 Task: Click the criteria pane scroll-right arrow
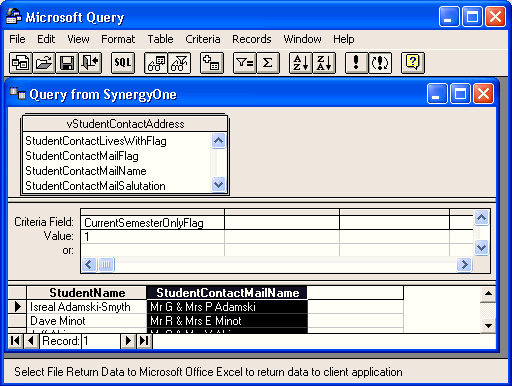point(464,265)
